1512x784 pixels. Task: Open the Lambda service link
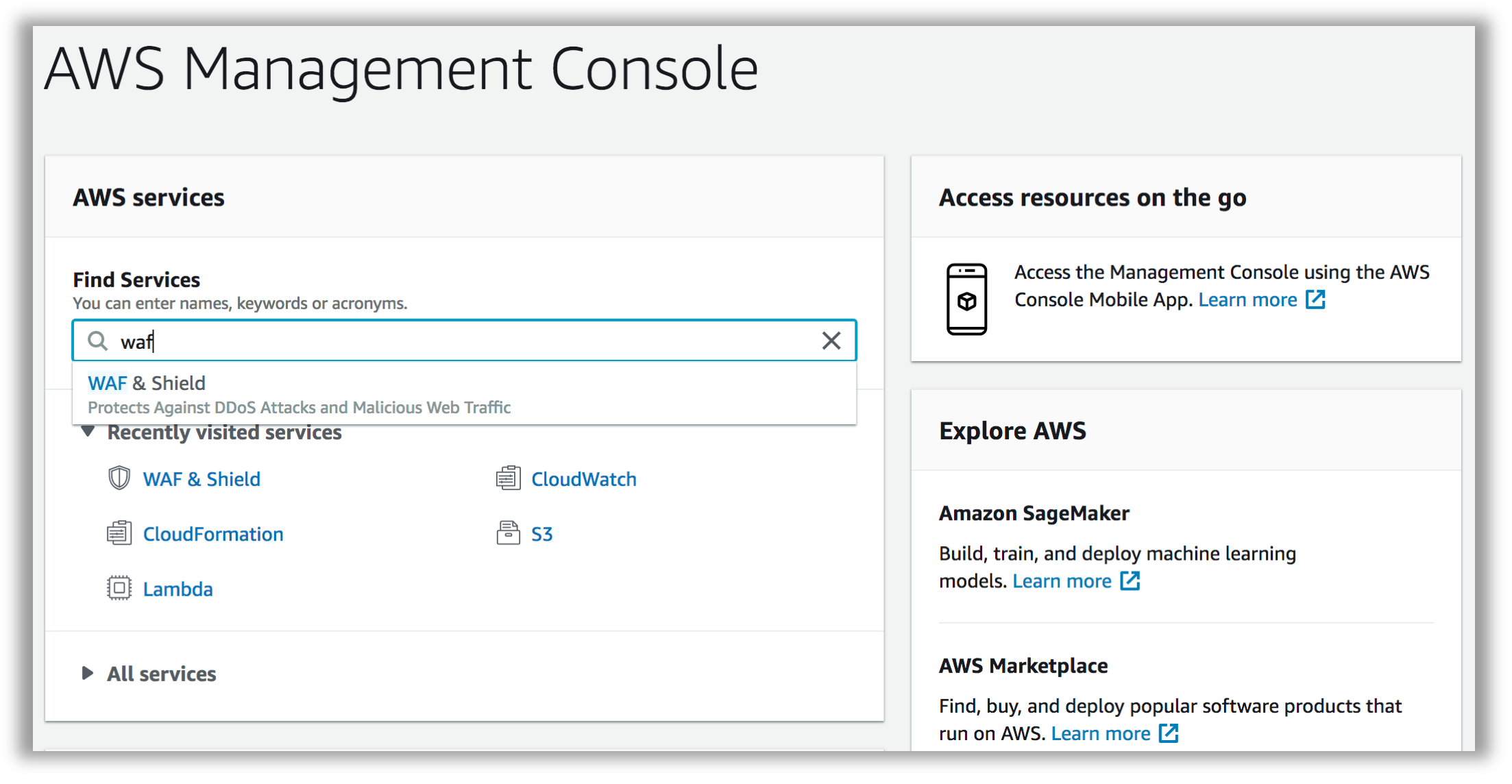coord(178,589)
